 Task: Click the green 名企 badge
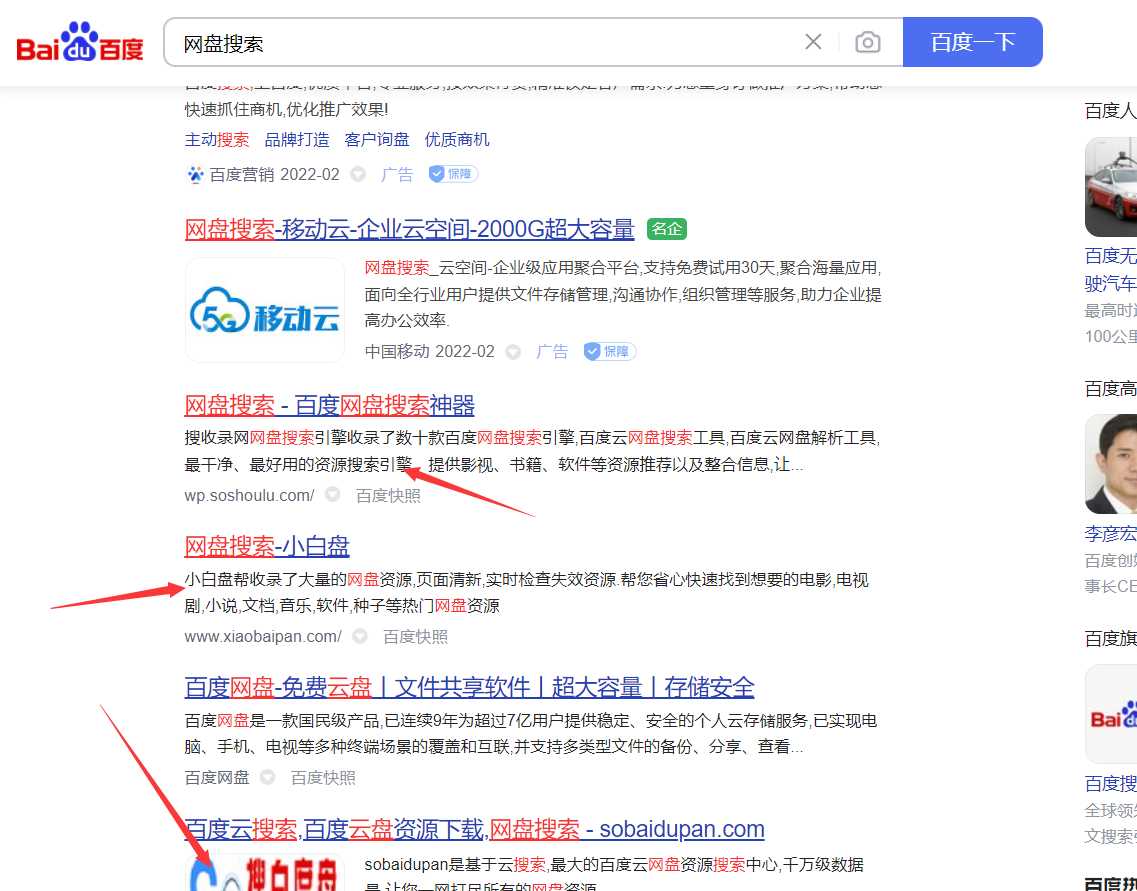[666, 229]
